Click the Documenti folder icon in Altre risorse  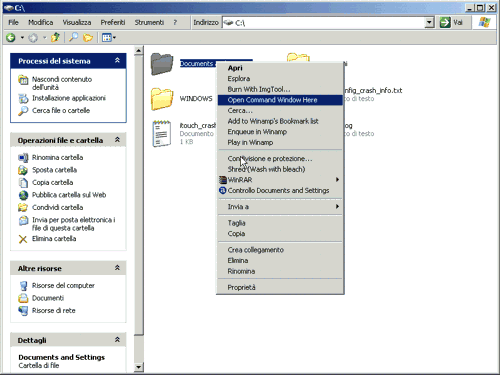(23, 298)
